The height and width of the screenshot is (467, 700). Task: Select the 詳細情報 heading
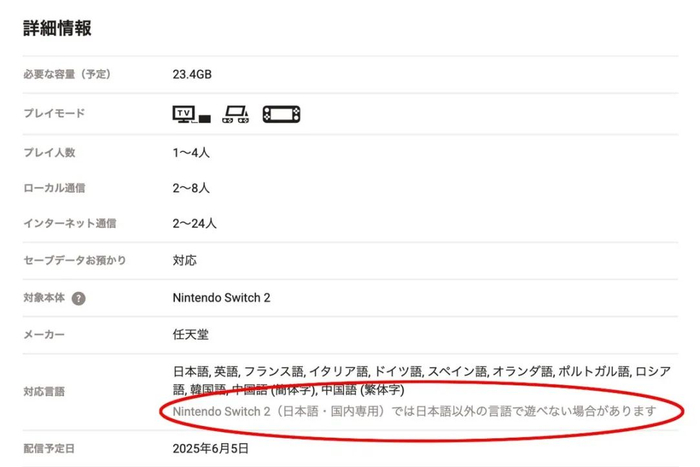[x=57, y=28]
